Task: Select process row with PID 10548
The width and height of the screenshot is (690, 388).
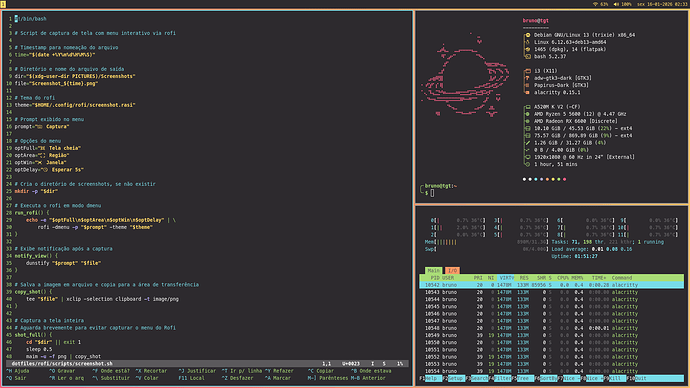Action: coord(551,328)
